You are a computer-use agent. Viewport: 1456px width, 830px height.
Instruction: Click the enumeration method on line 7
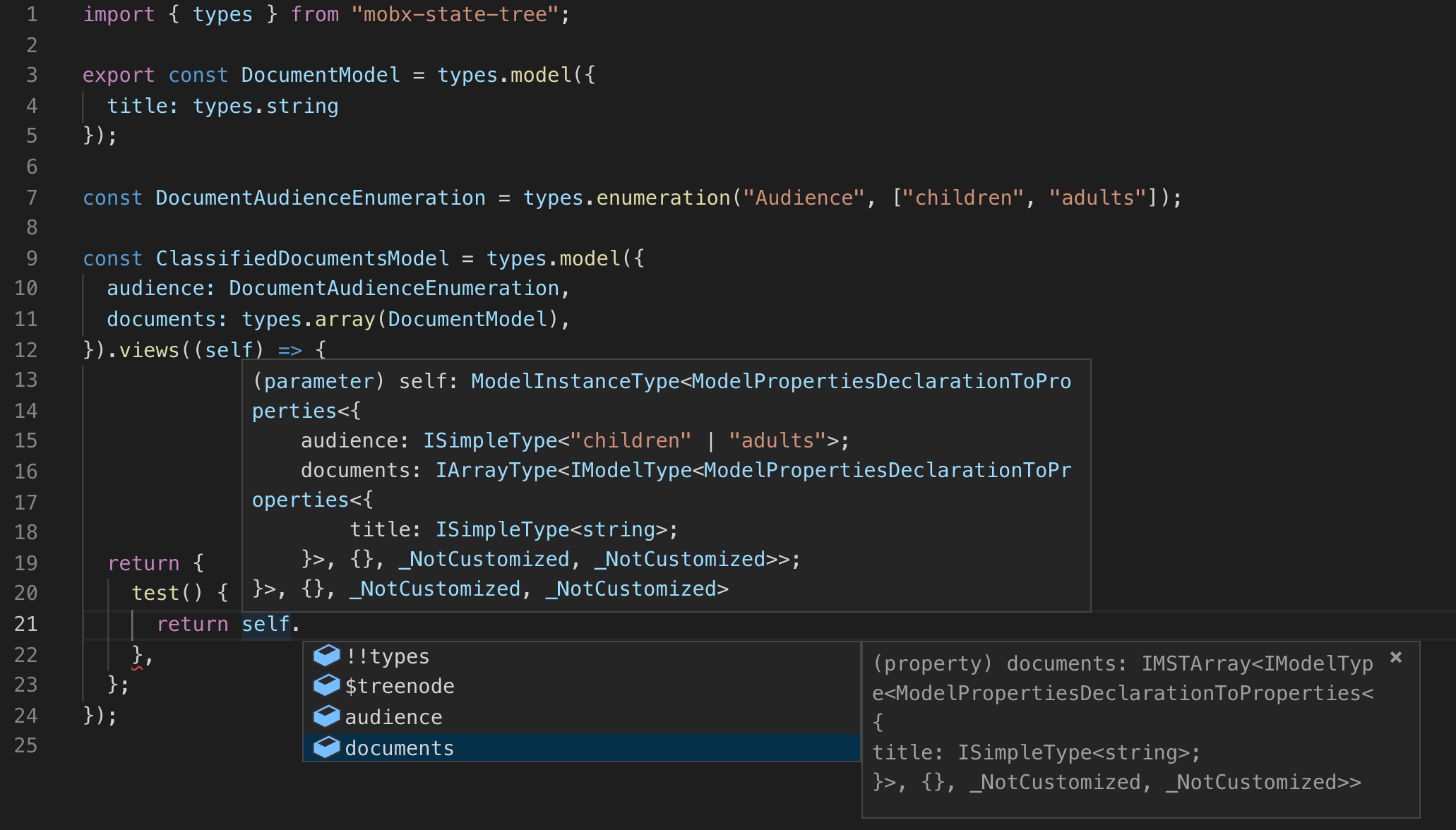pos(664,198)
